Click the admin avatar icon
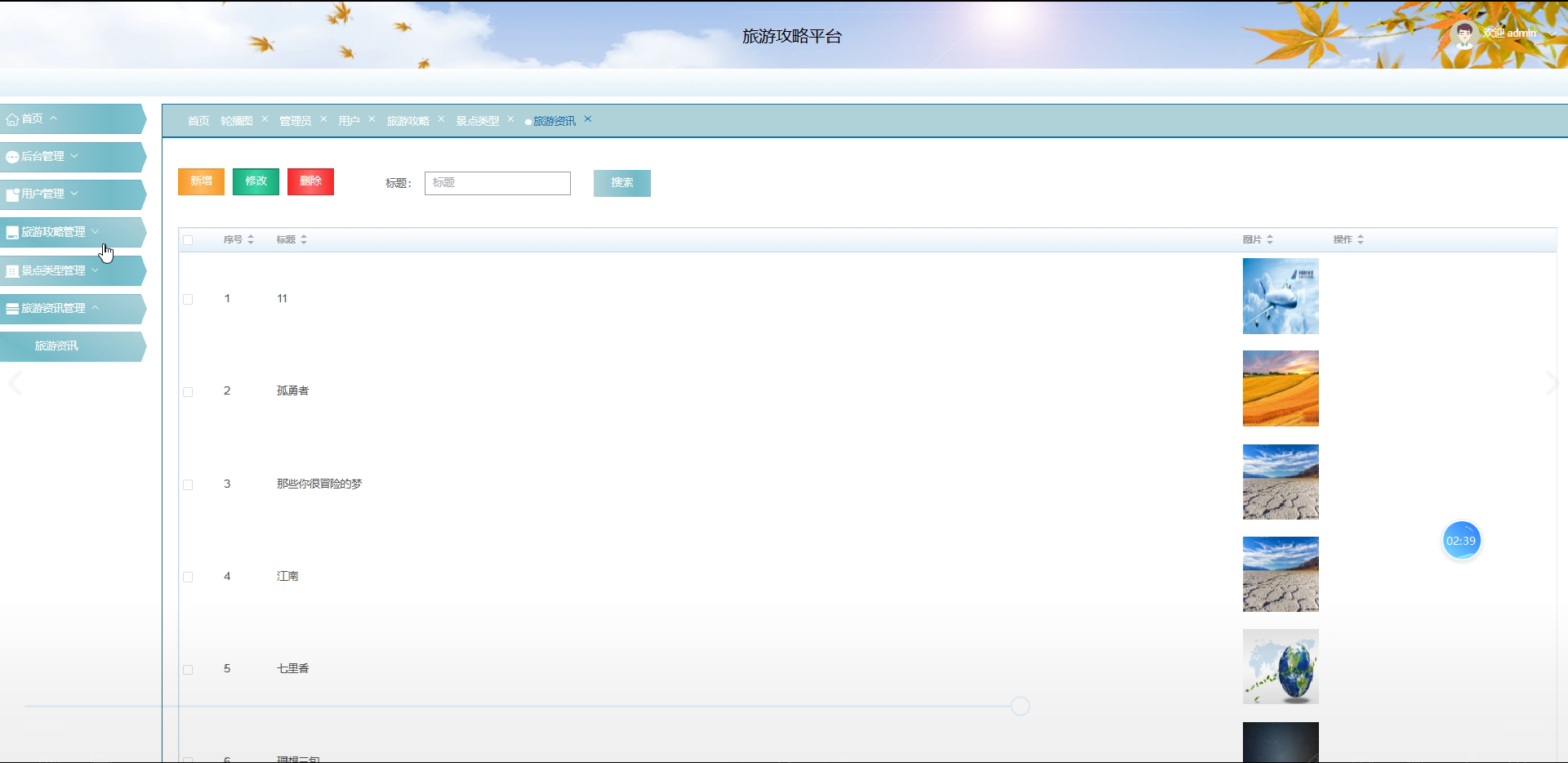 [x=1464, y=34]
